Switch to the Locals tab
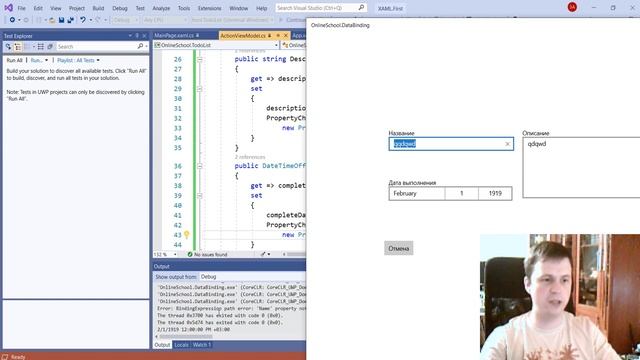Screen dimensions: 640x360 [x=181, y=345]
